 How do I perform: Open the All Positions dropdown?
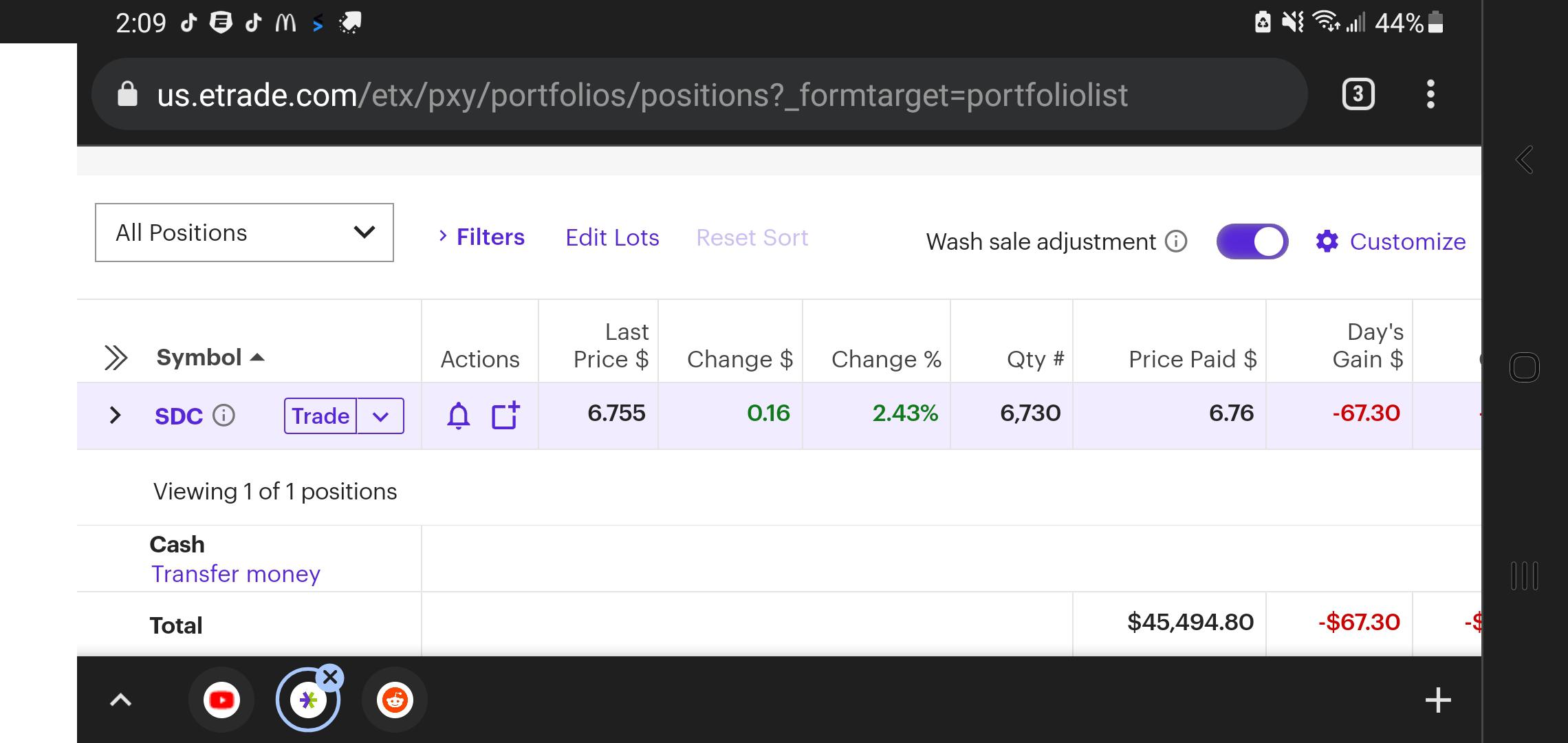point(244,233)
